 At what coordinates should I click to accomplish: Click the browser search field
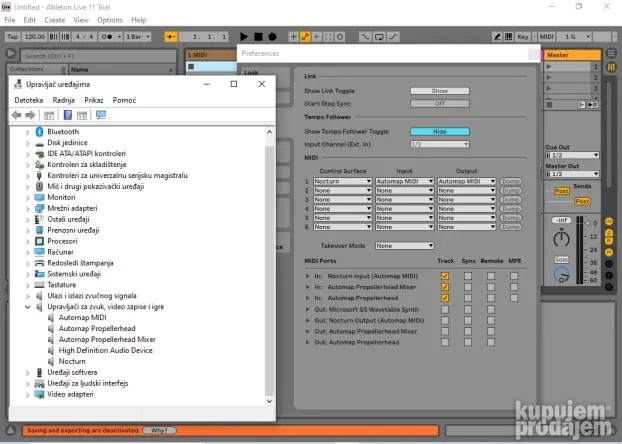[x=98, y=56]
